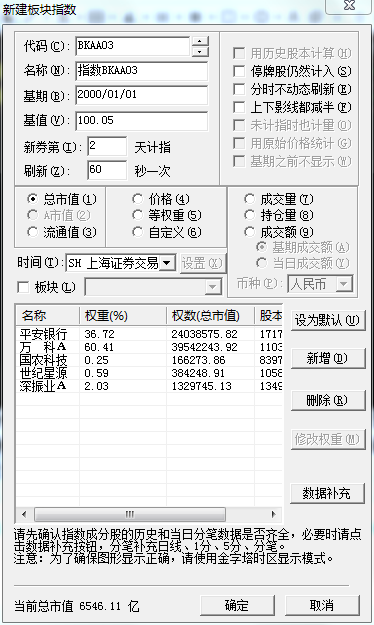
Task: Select the 成交量 radio option
Action: tap(250, 199)
